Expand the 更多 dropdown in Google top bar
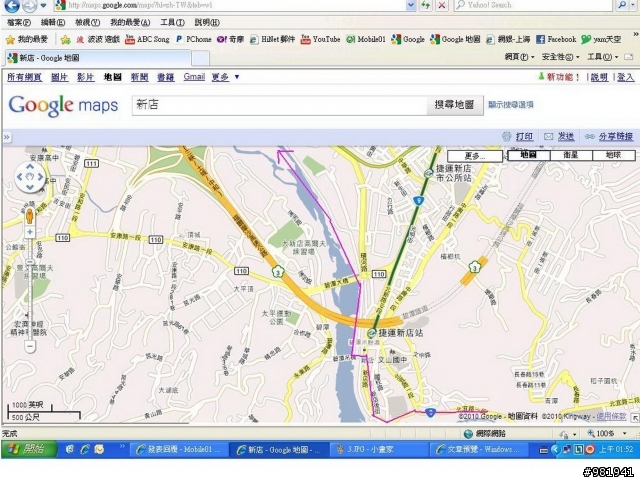The image size is (640, 480). coord(225,77)
